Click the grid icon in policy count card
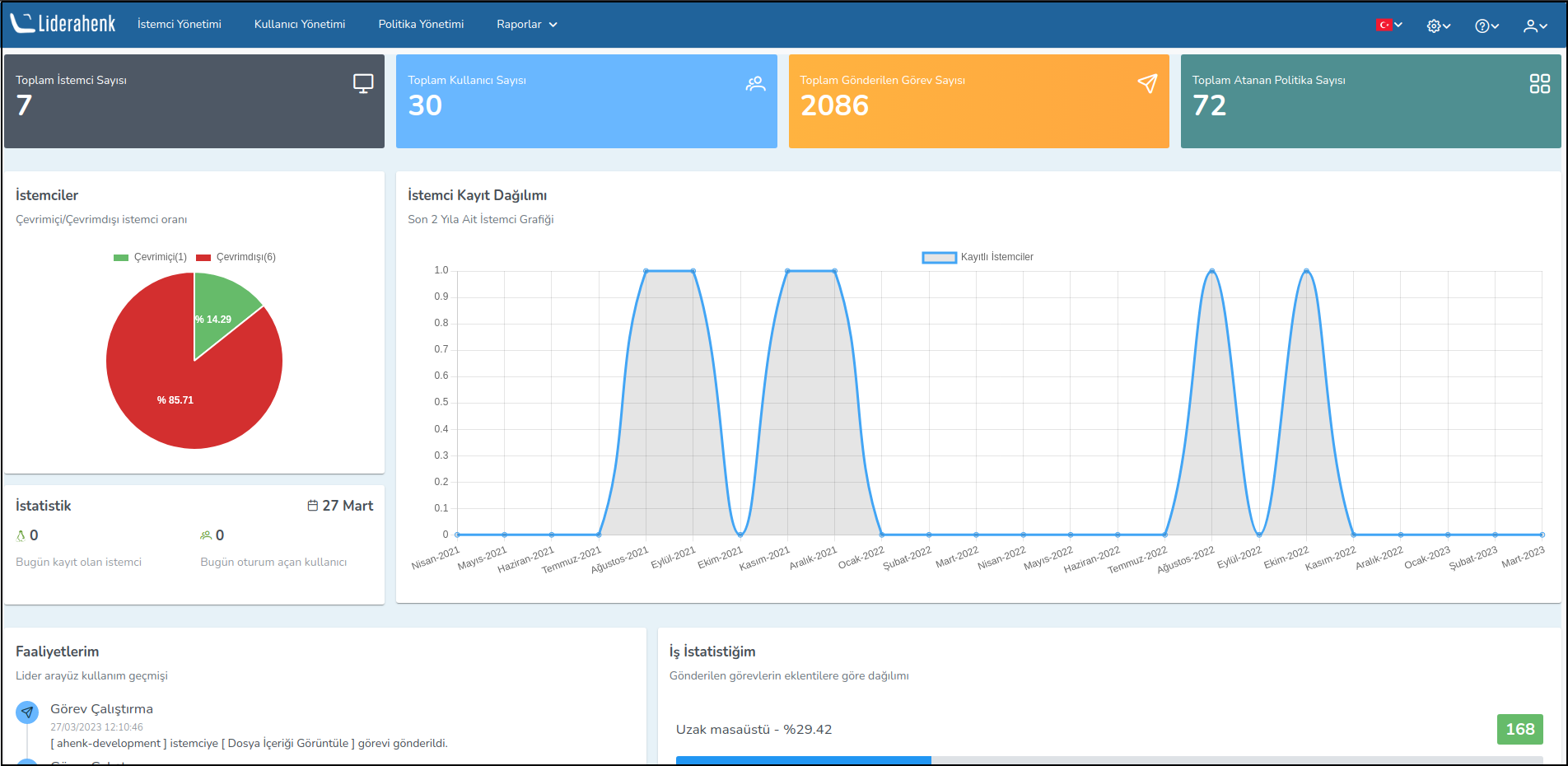 click(1539, 83)
